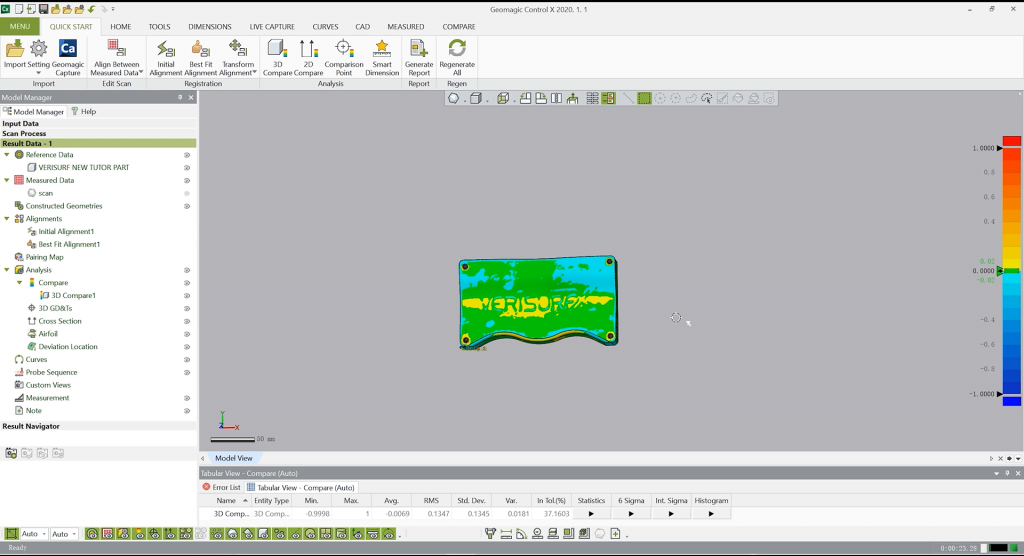Screen dimensions: 1024x556
Task: Launch the Best Fit Alignment tool
Action: 200,57
